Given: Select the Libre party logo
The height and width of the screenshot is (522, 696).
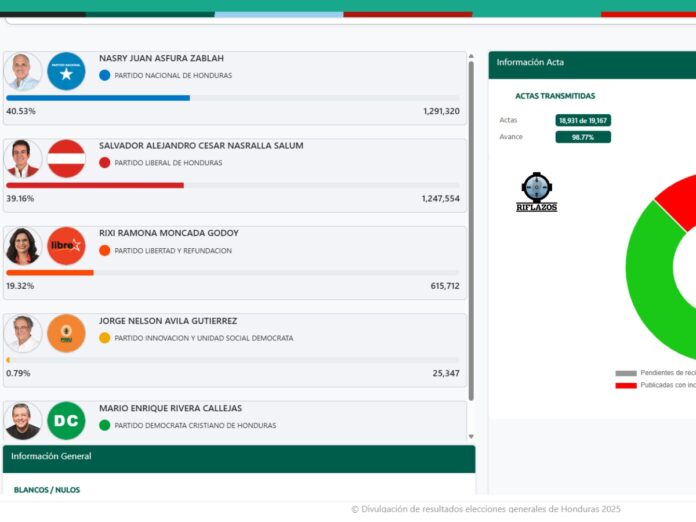Looking at the screenshot, I should [66, 246].
